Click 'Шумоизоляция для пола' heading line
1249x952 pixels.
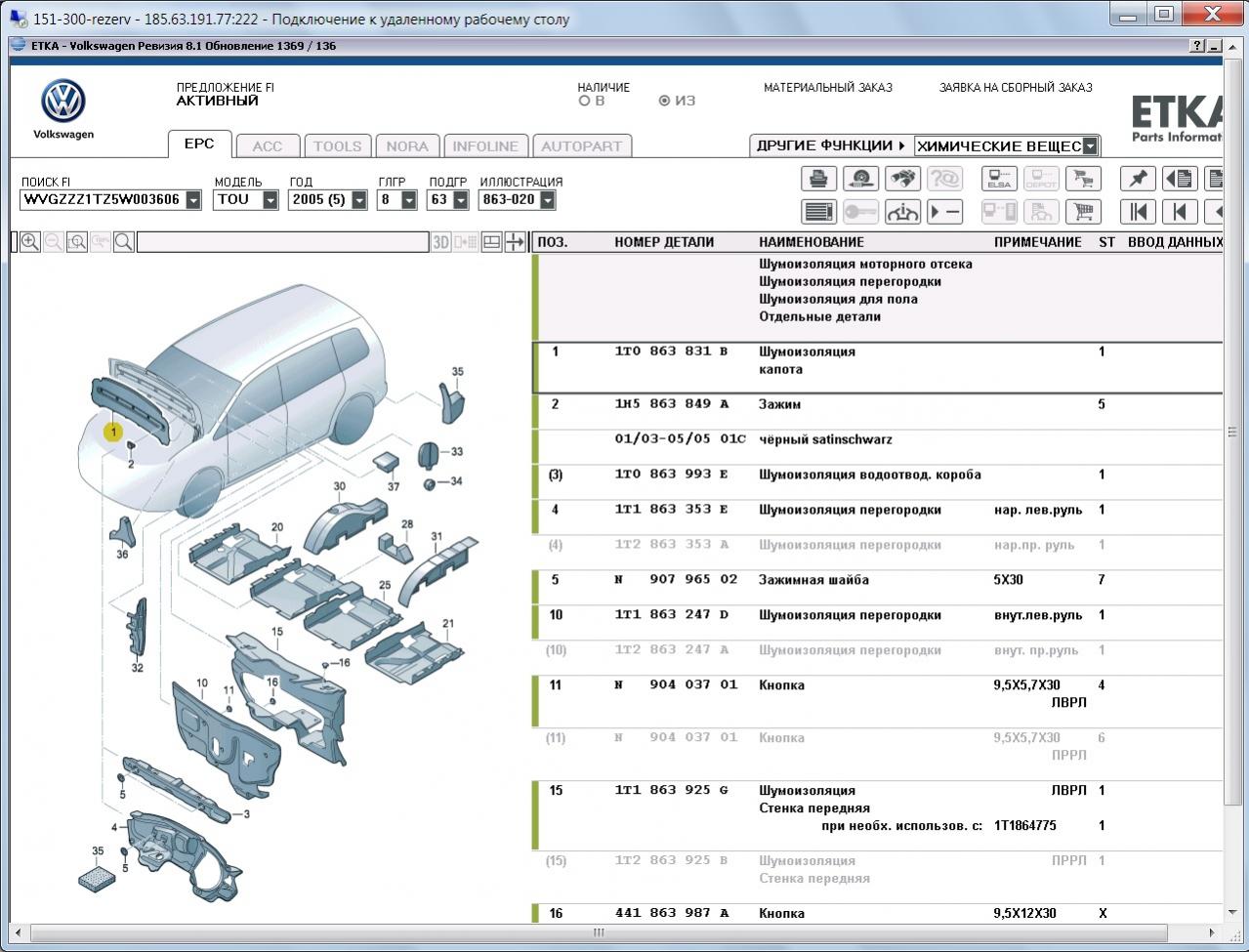[x=838, y=299]
